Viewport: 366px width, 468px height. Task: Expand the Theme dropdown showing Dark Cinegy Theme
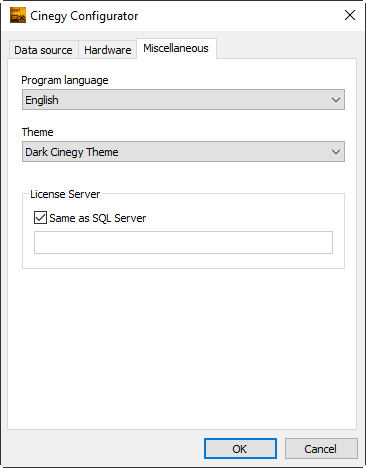pos(183,152)
